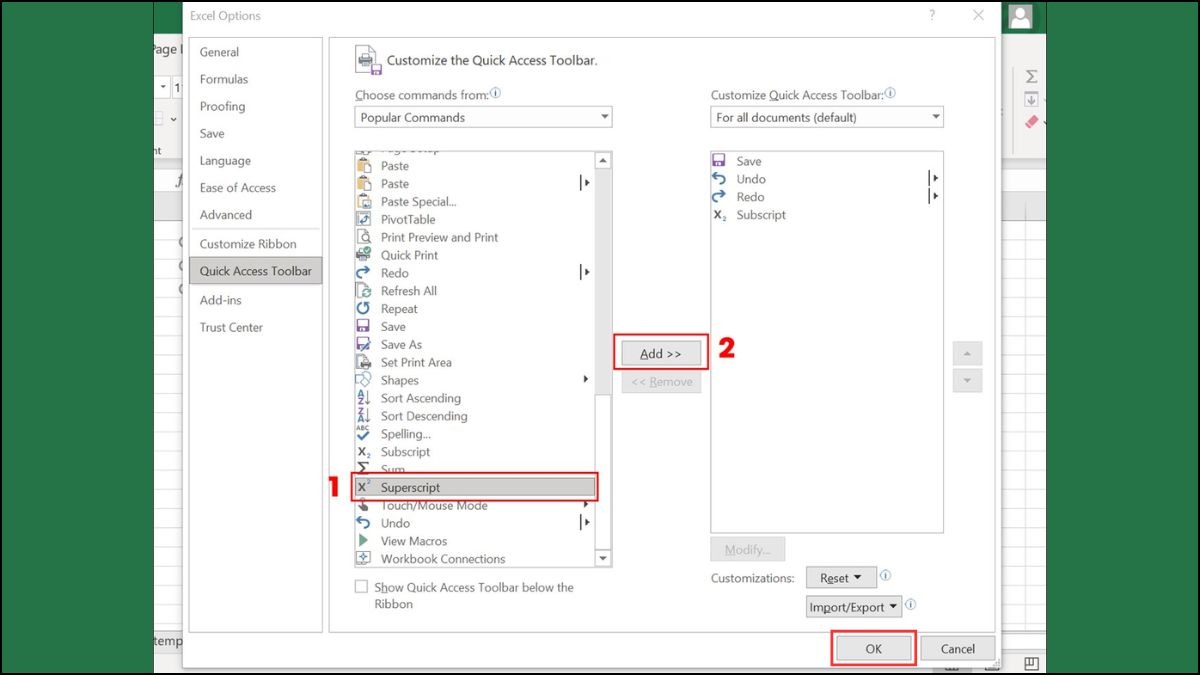1200x675 pixels.
Task: Expand the Import/Export dropdown button
Action: point(854,607)
